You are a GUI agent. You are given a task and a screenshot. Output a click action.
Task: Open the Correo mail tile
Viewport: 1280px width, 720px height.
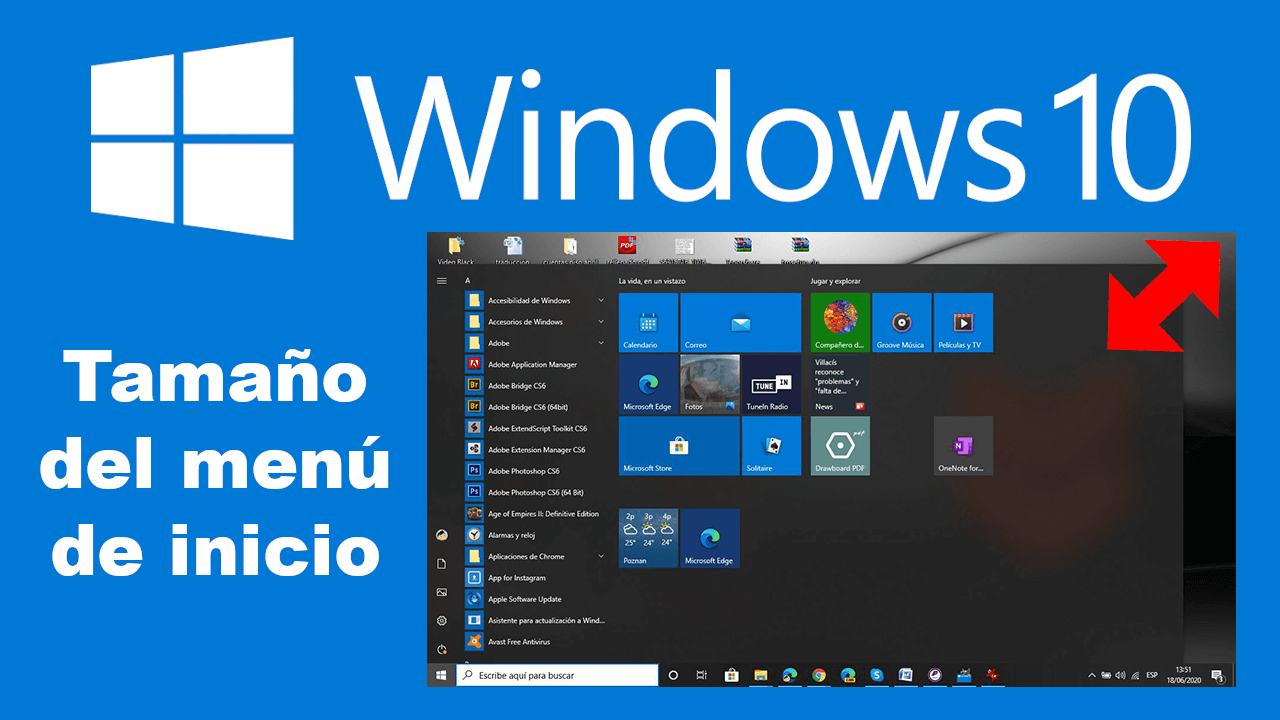point(741,322)
